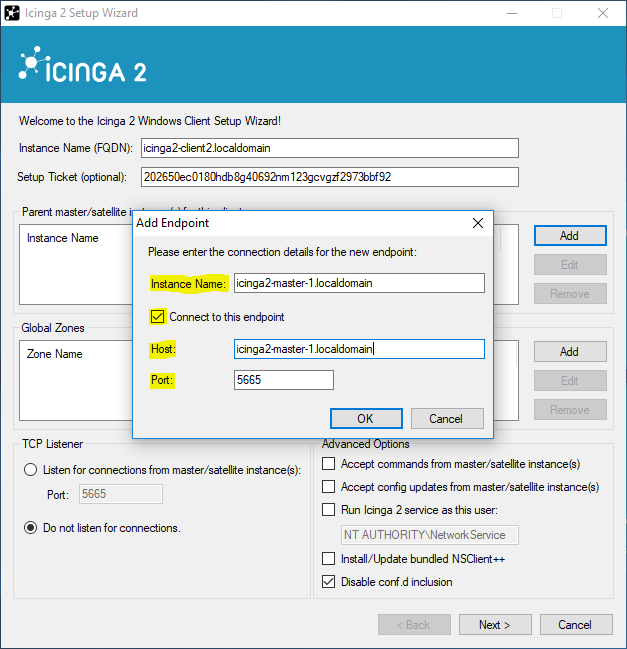Screen dimensions: 627x649
Task: Click the Instance Name column header
Action: coord(62,238)
